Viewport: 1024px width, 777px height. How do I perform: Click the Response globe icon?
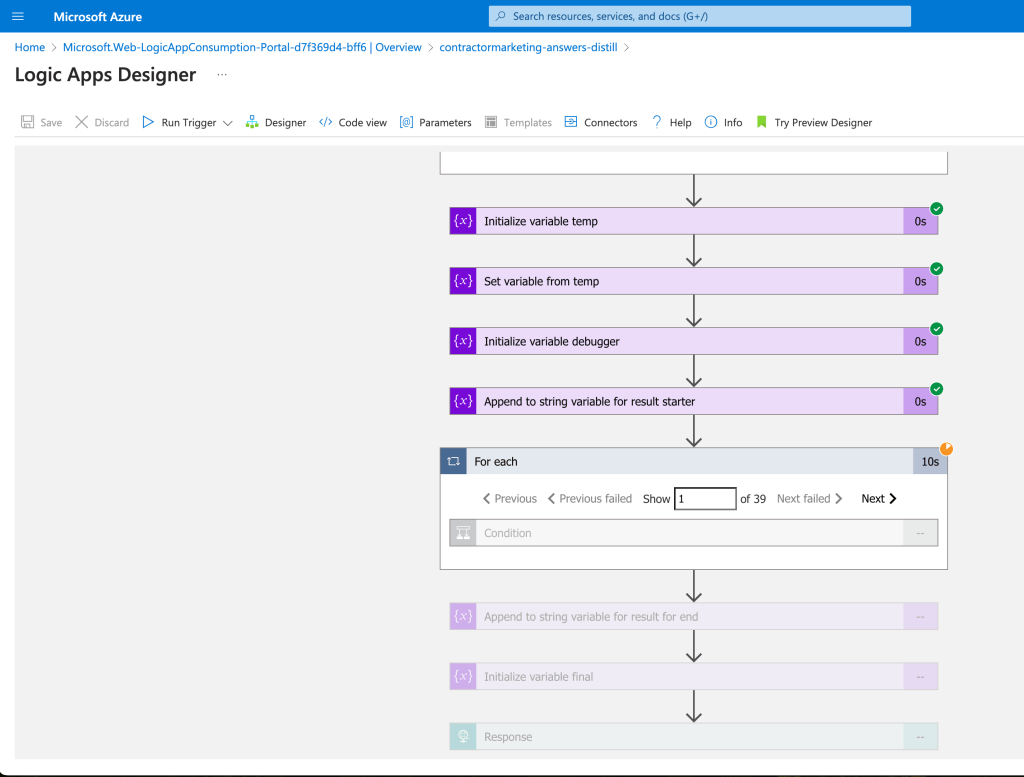(463, 737)
